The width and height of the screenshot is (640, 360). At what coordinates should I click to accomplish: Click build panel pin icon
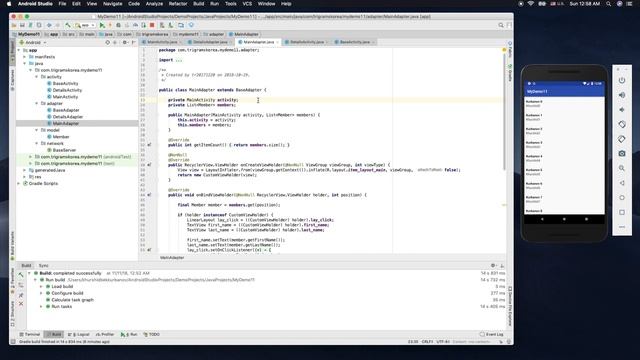point(21,295)
